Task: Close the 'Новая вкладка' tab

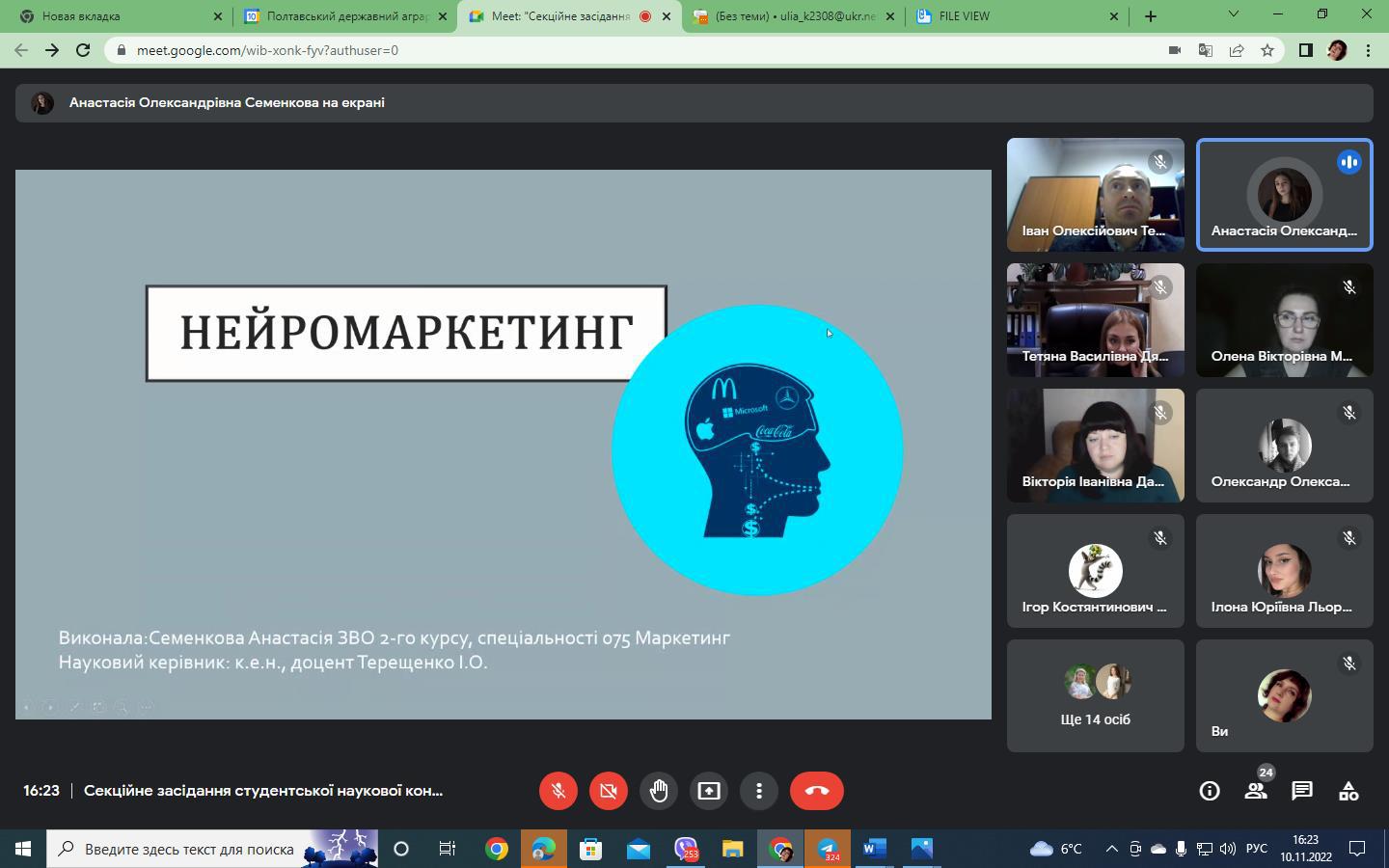Action: pos(217,16)
